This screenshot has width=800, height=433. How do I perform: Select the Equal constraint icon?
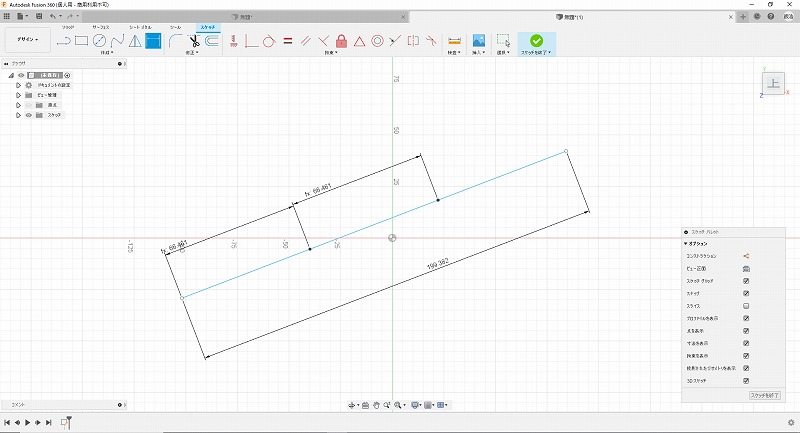click(x=287, y=41)
